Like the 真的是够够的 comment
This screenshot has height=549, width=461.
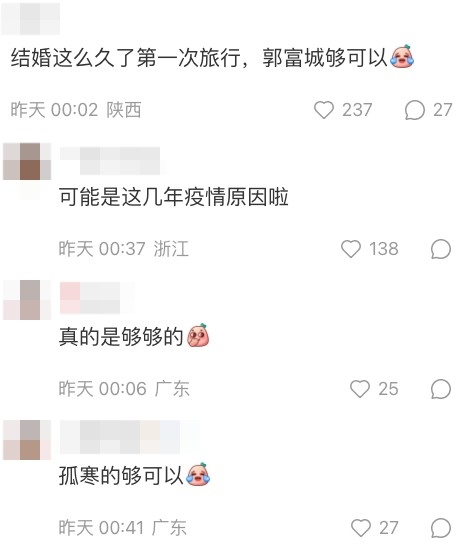360,389
